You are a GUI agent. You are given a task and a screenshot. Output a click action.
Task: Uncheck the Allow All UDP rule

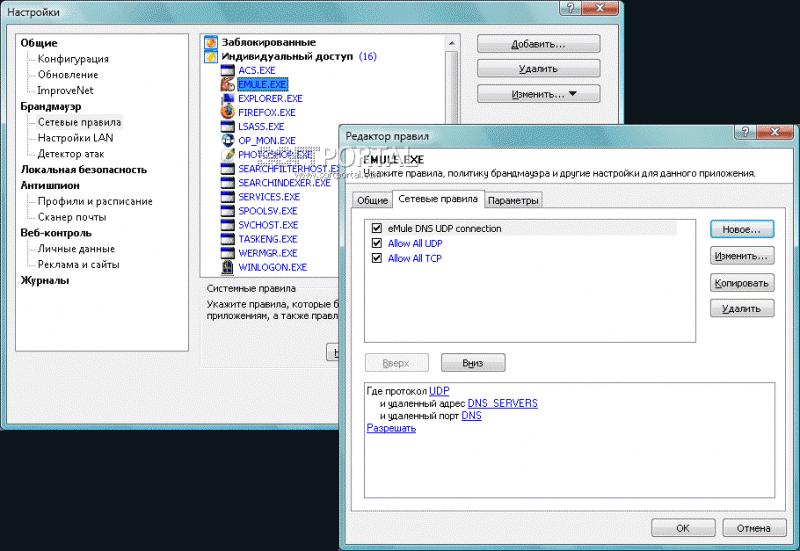click(x=377, y=243)
